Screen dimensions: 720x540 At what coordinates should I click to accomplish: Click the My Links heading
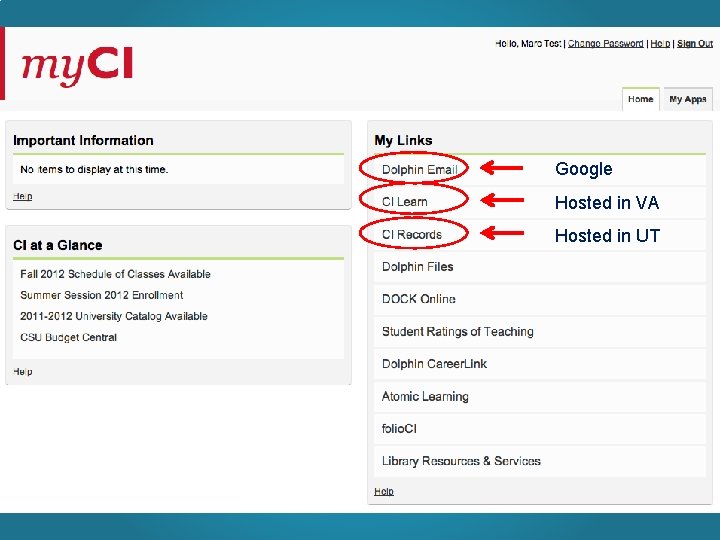403,141
